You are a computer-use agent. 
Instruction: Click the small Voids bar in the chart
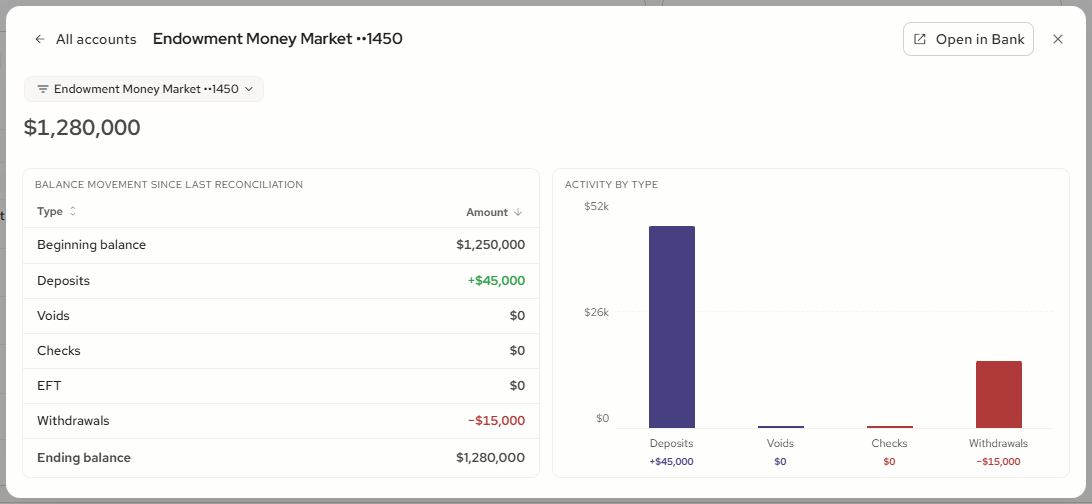pyautogui.click(x=780, y=427)
